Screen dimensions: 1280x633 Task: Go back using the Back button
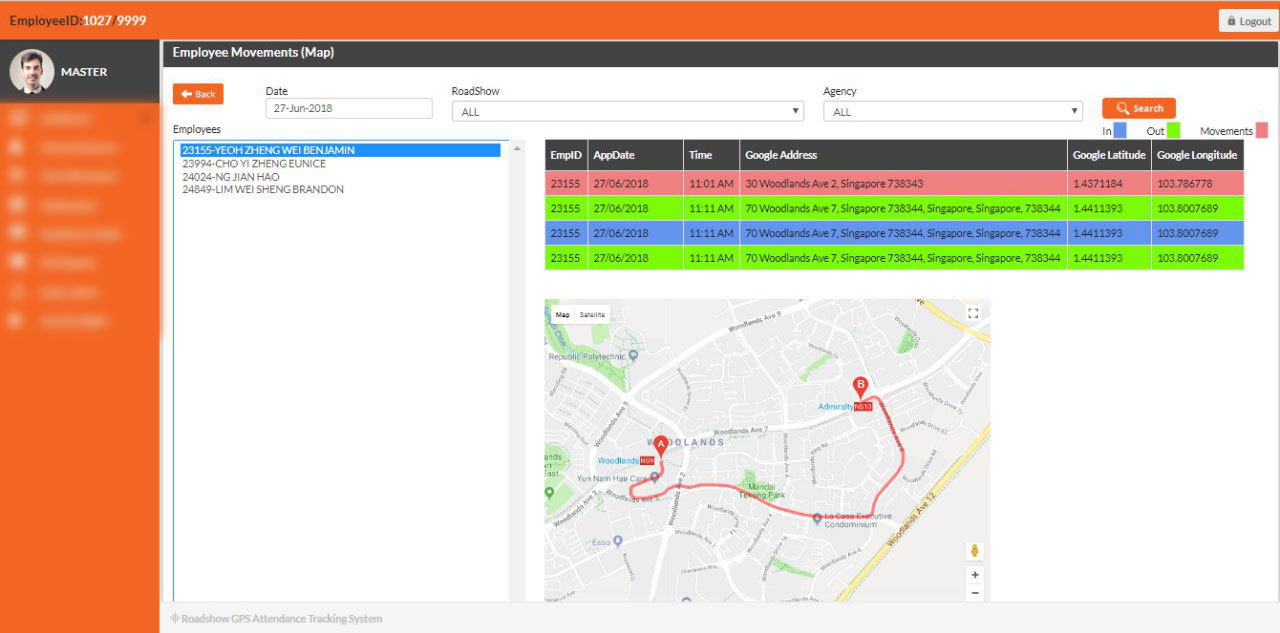(x=198, y=94)
